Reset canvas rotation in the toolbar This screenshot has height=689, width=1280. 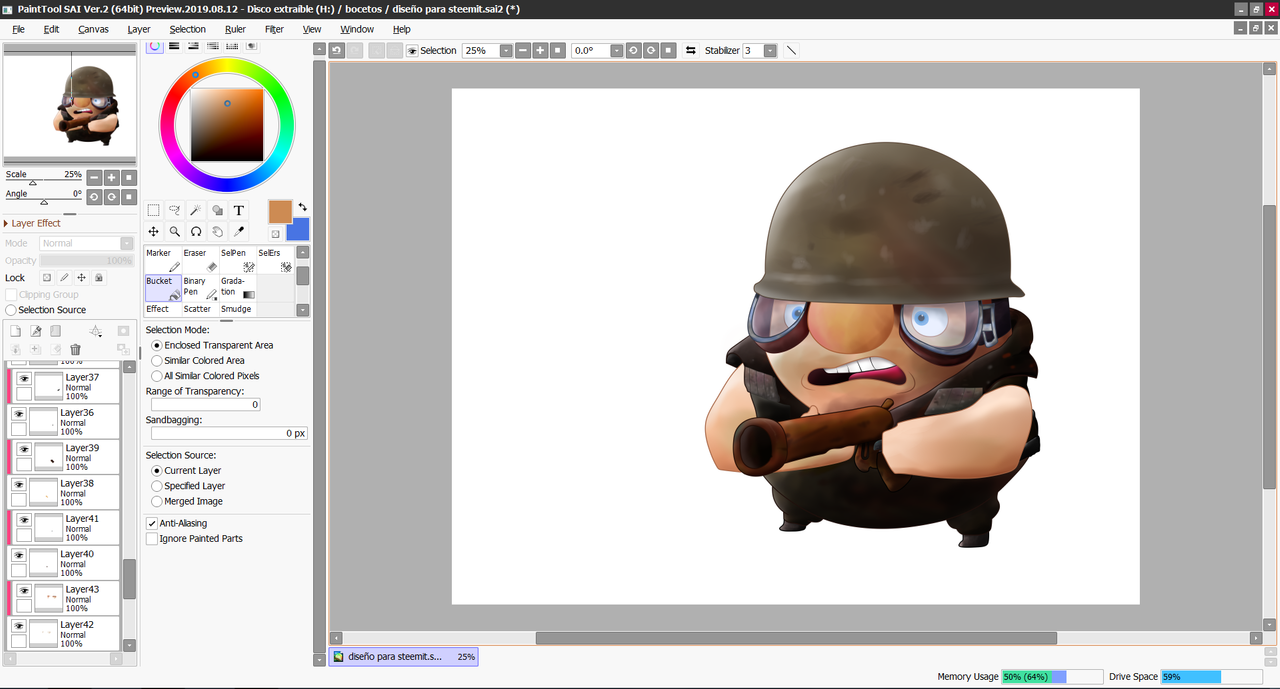(x=668, y=50)
